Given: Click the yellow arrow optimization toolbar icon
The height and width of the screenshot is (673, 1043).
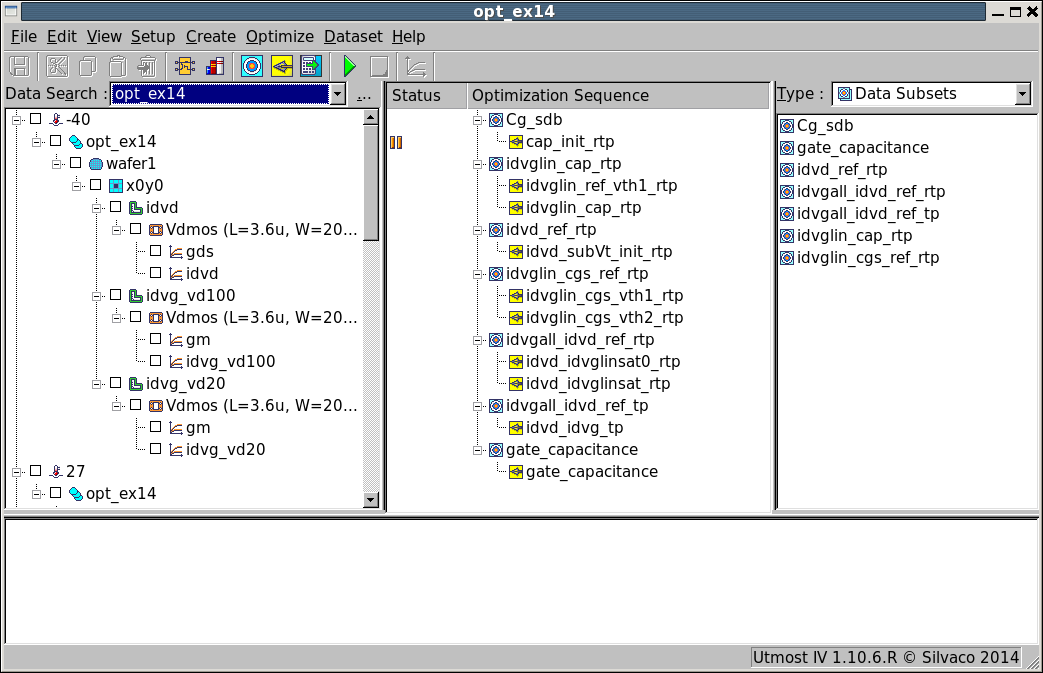Looking at the screenshot, I should [282, 67].
